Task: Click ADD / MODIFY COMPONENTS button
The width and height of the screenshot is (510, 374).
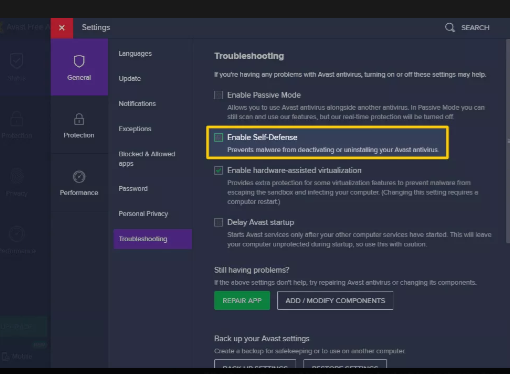Action: [335, 301]
